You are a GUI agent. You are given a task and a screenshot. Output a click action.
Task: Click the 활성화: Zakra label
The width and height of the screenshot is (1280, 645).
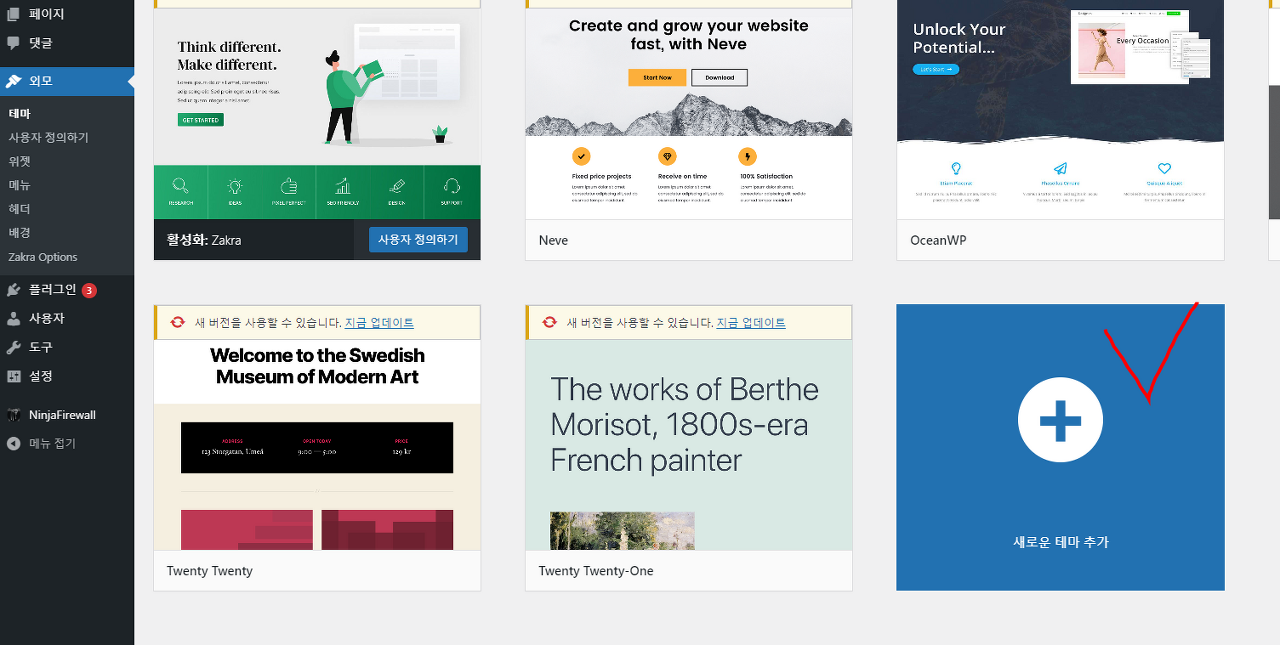pyautogui.click(x=204, y=240)
